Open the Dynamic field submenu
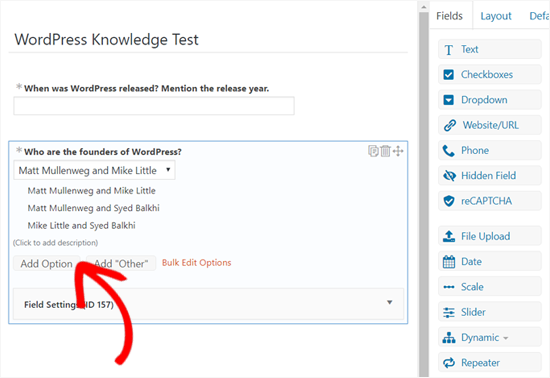Viewport: 550px width, 378px height. 489,337
